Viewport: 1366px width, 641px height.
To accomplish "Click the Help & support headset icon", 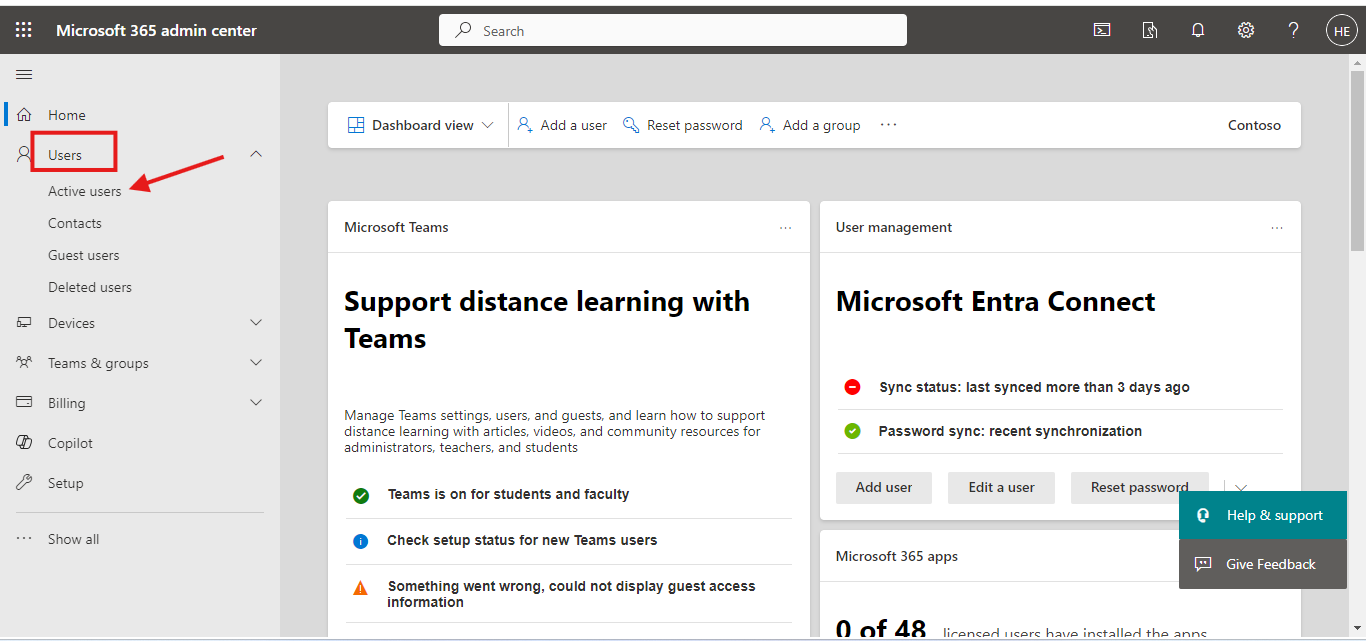I will click(x=1203, y=515).
